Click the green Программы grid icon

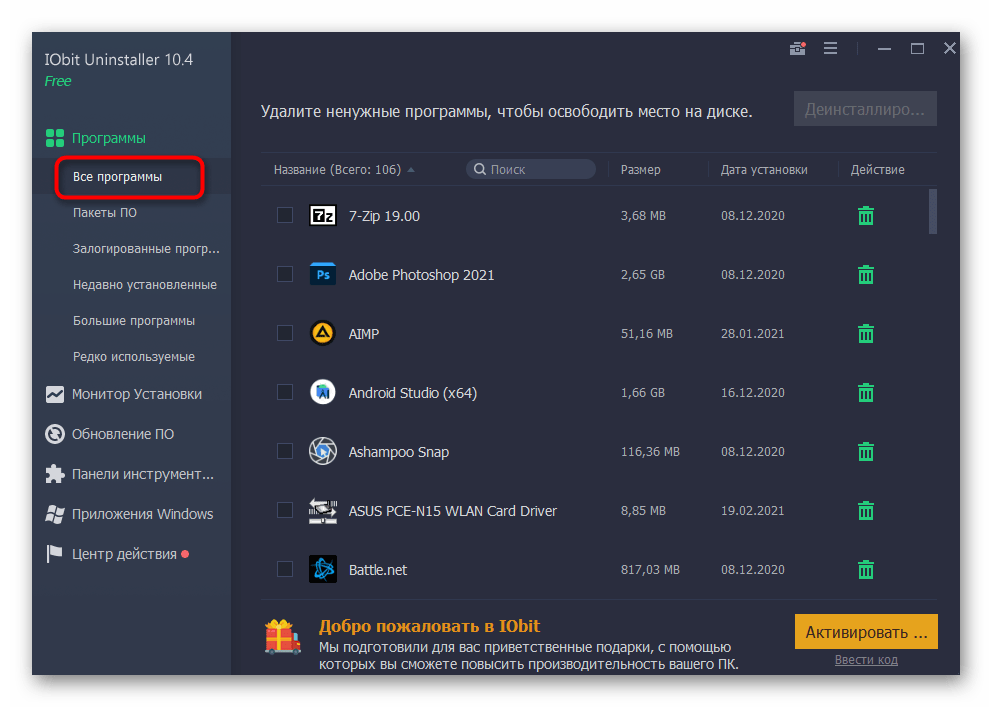click(55, 138)
